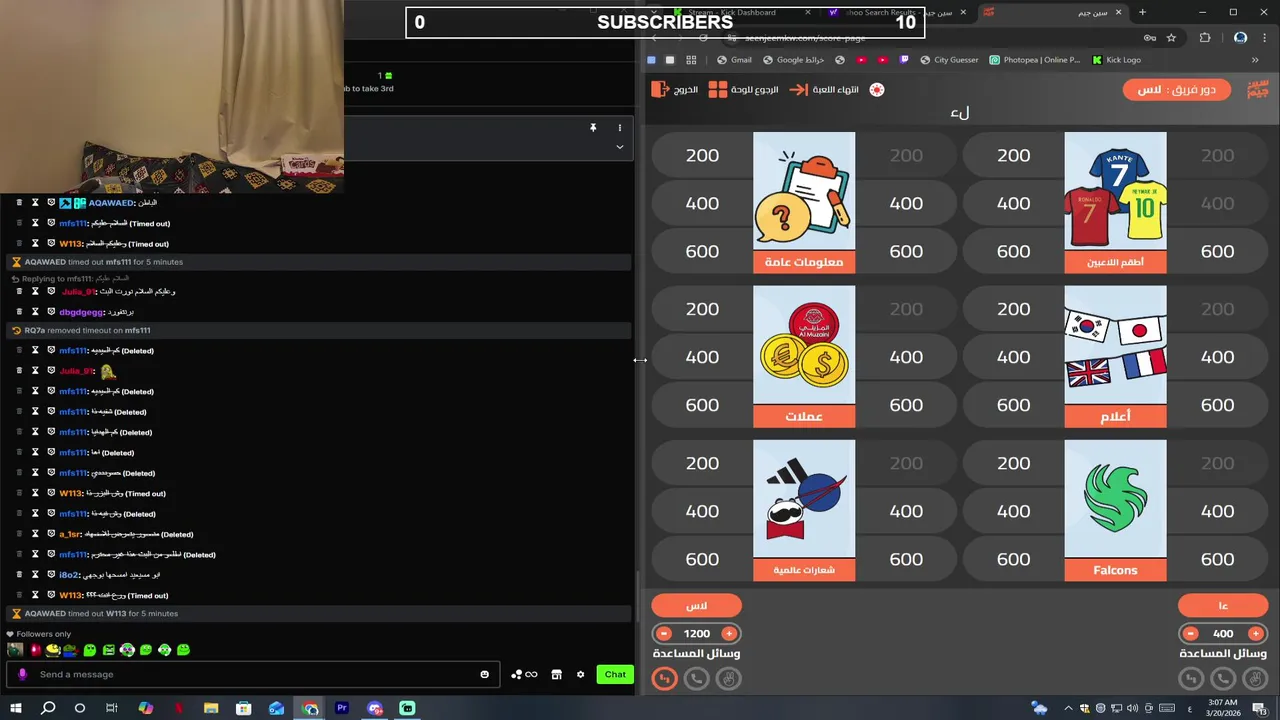
Task: Open the chat emoji picker icon
Action: (485, 674)
